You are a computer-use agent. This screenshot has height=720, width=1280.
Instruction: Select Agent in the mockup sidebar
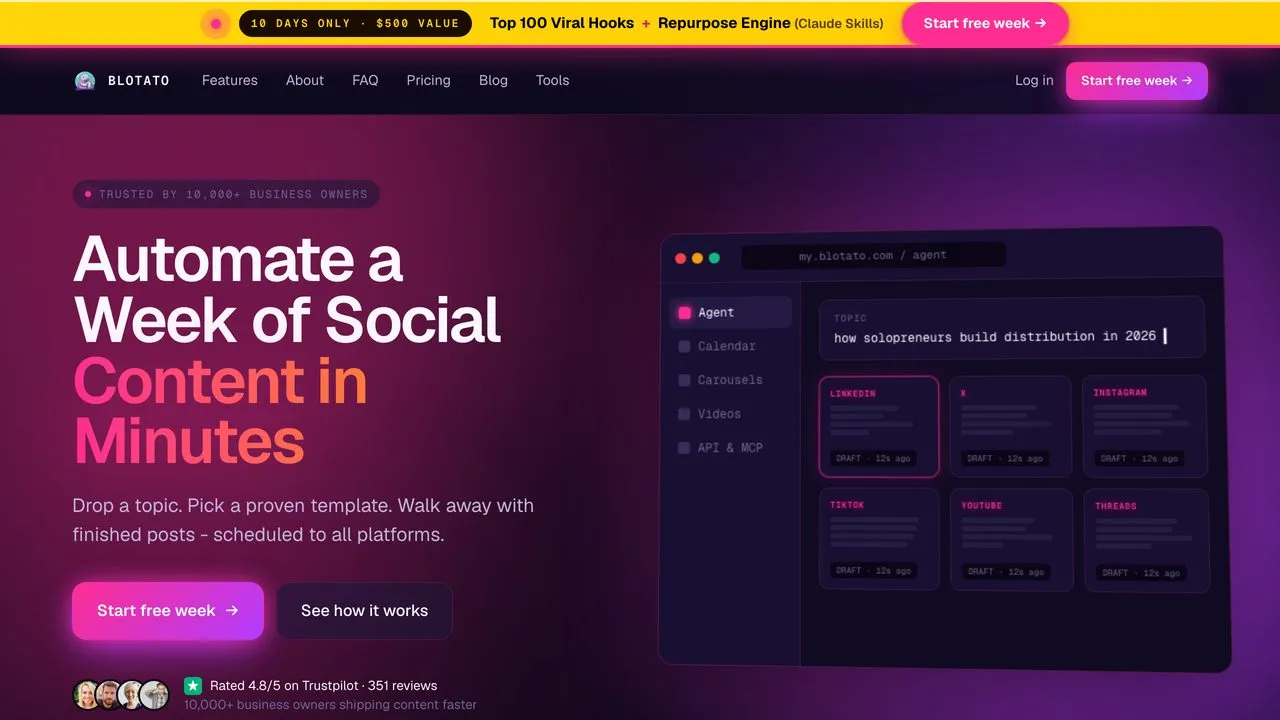click(731, 312)
